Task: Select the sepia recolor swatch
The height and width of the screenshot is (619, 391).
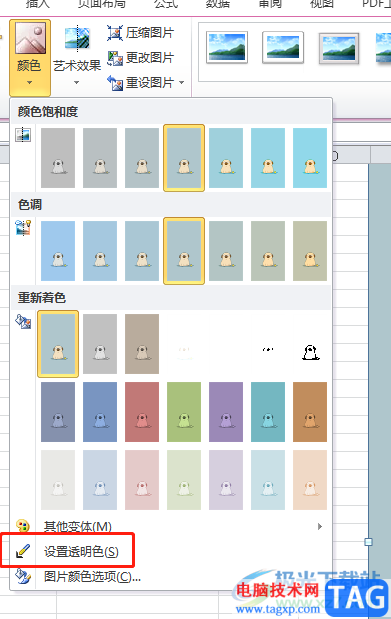Action: coord(142,344)
